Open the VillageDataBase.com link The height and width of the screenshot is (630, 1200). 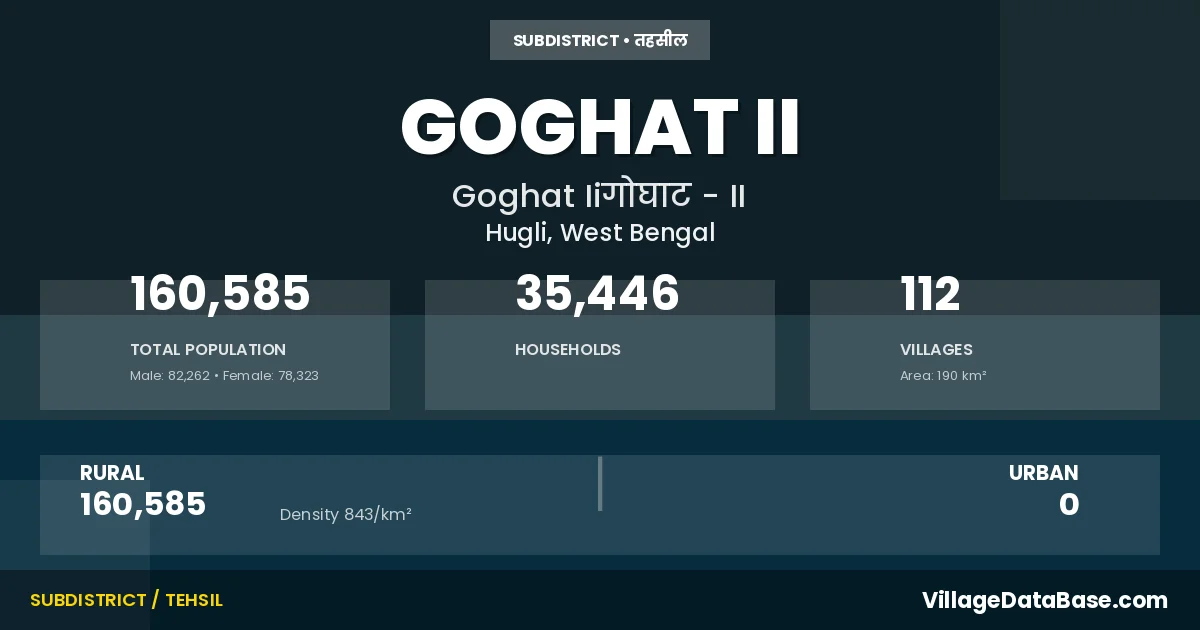(x=1044, y=600)
